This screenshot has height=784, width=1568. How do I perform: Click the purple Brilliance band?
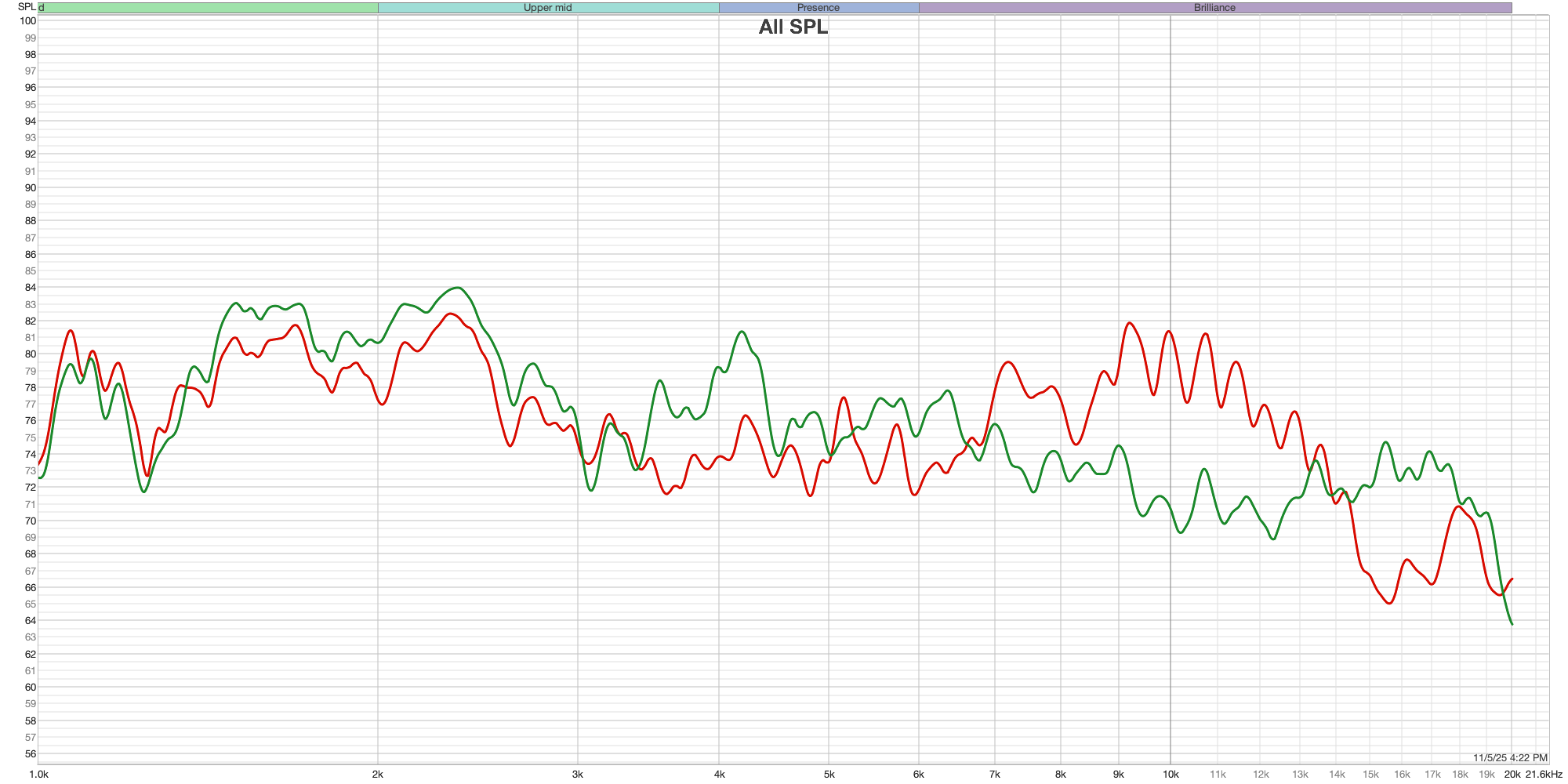pyautogui.click(x=1214, y=8)
